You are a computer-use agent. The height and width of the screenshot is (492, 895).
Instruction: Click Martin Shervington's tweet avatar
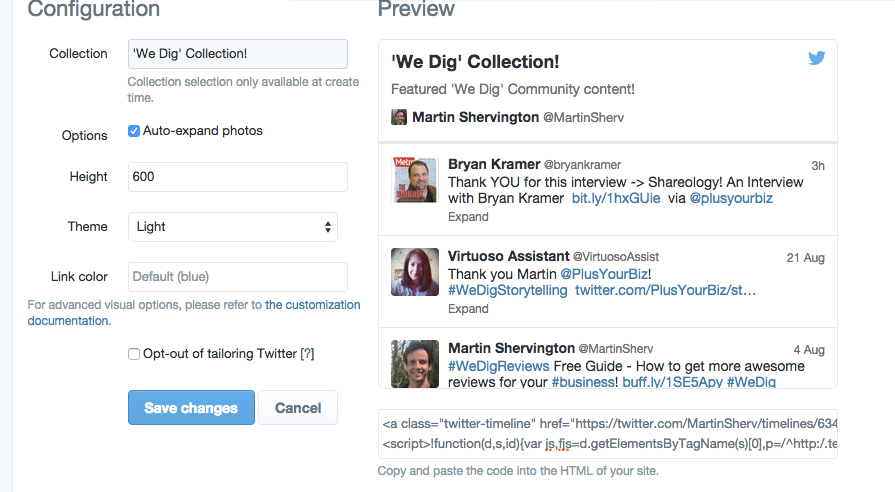pyautogui.click(x=415, y=364)
